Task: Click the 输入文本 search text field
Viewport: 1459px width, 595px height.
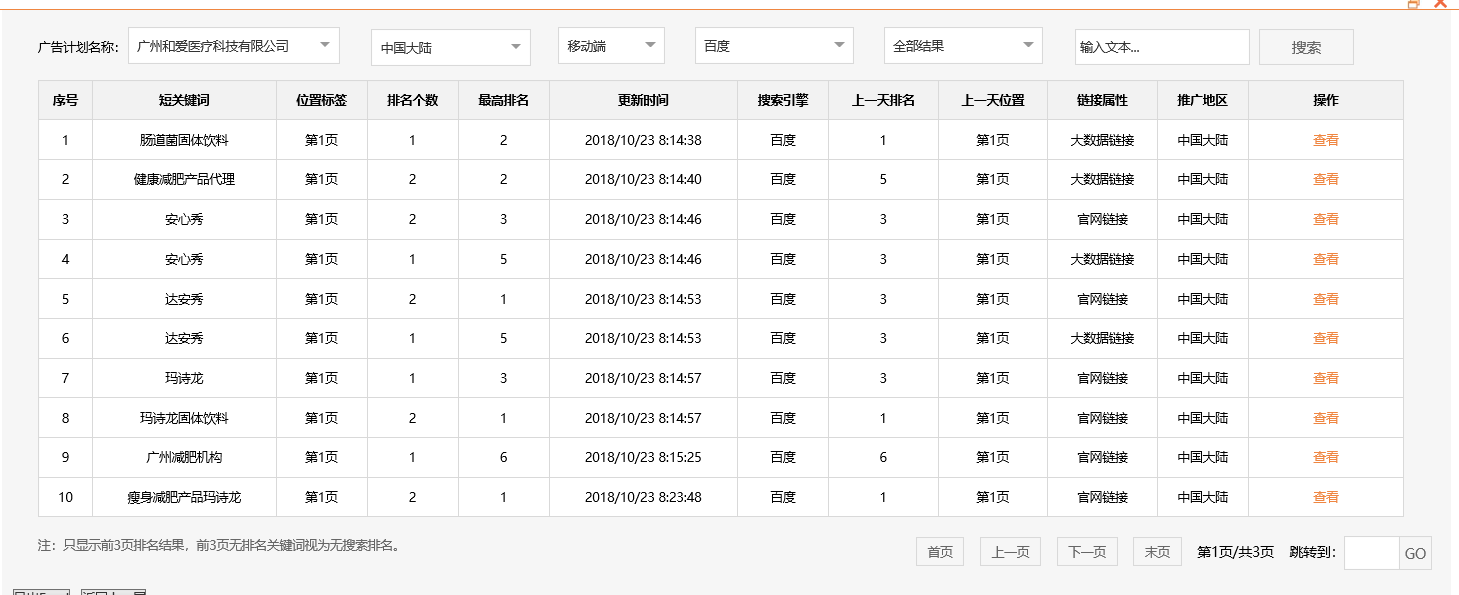Action: coord(1161,46)
